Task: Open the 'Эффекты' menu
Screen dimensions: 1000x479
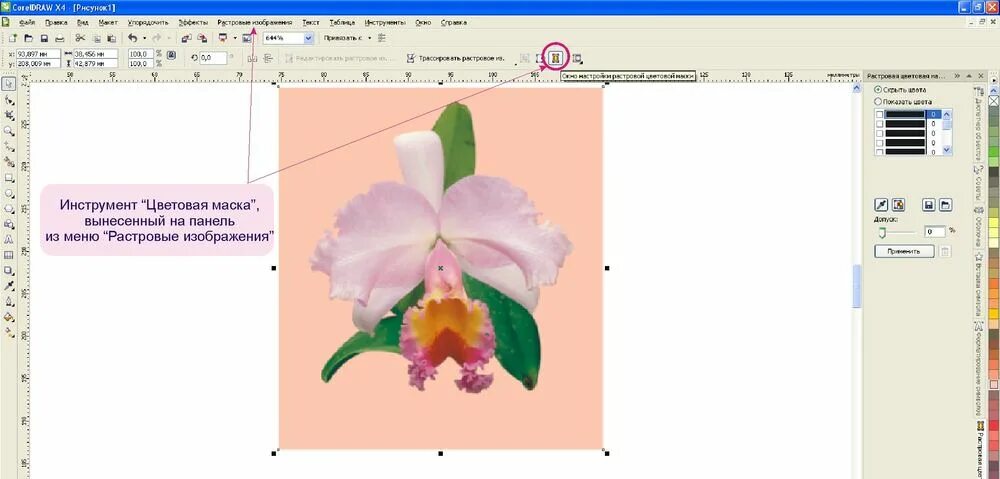Action: [x=193, y=22]
